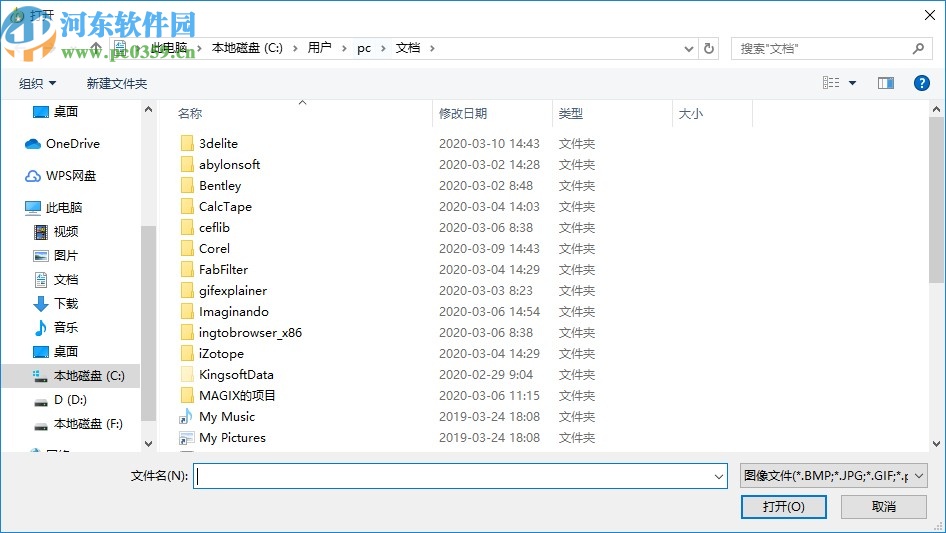
Task: Click the Bentley folder icon
Action: 187,185
